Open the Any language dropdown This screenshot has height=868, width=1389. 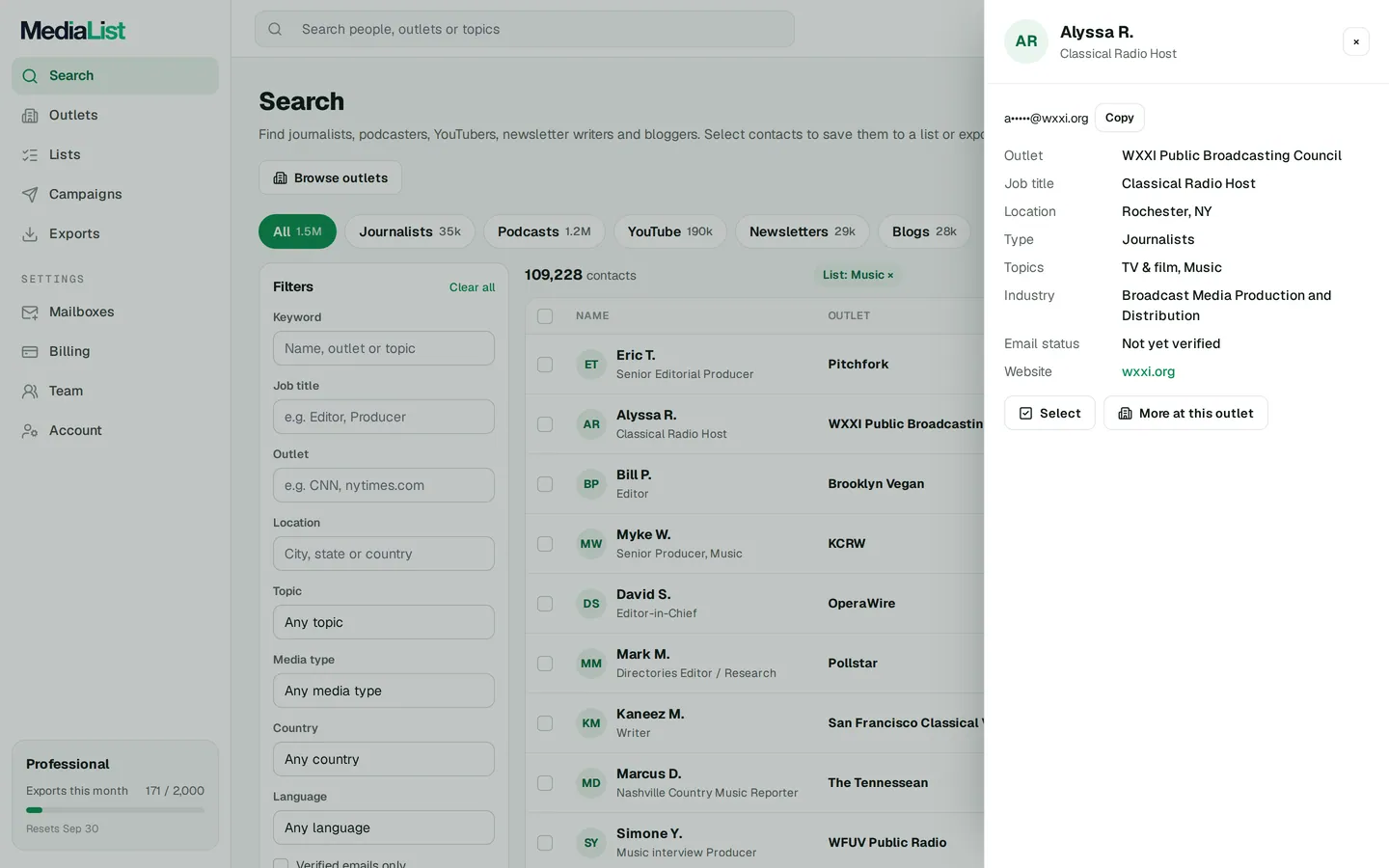point(384,827)
